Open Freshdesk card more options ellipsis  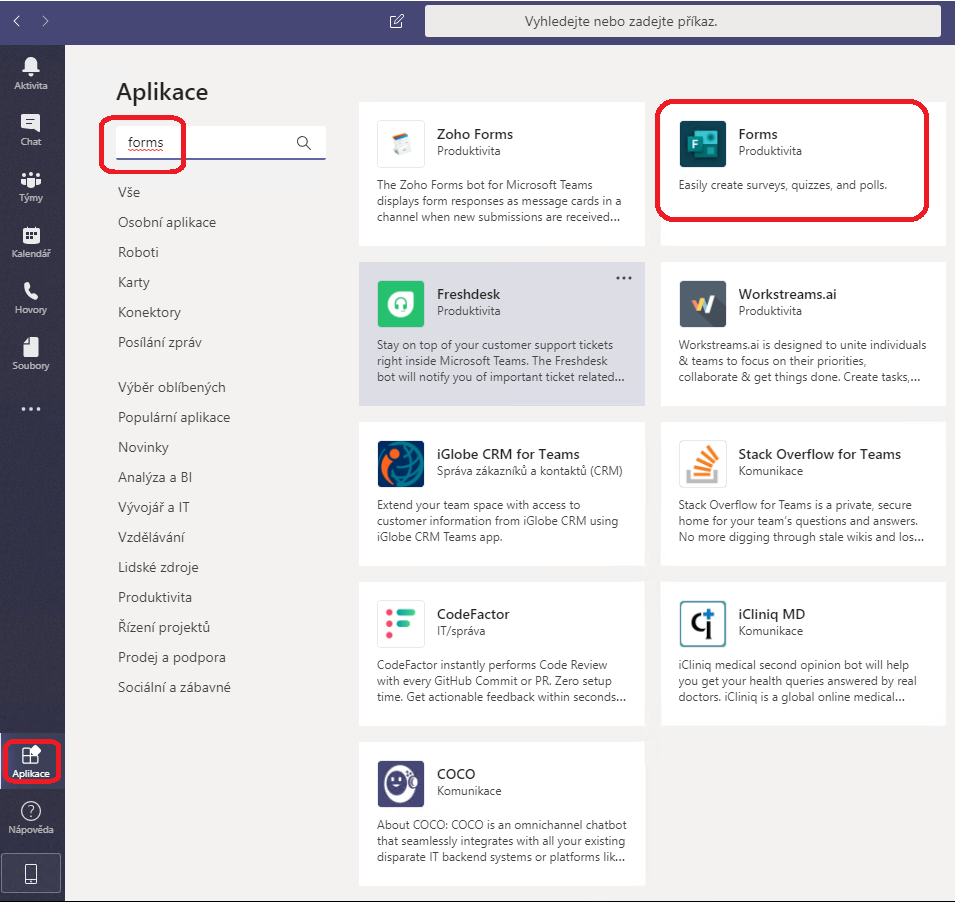[624, 278]
